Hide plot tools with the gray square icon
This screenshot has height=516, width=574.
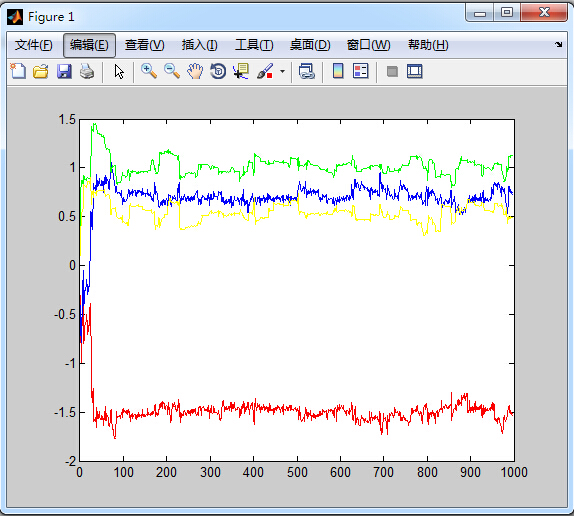(392, 71)
